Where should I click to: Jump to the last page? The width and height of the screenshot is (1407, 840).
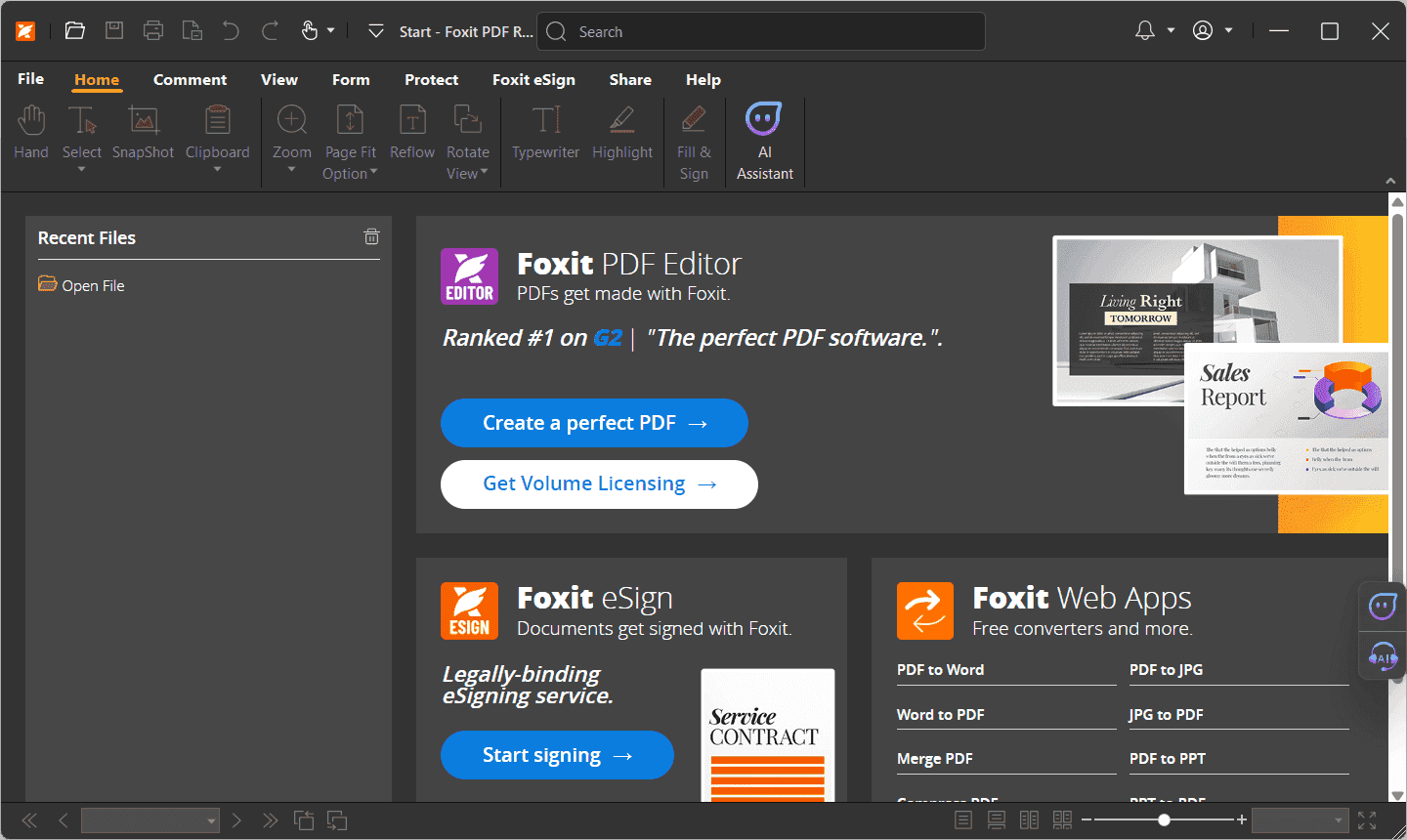(x=271, y=820)
